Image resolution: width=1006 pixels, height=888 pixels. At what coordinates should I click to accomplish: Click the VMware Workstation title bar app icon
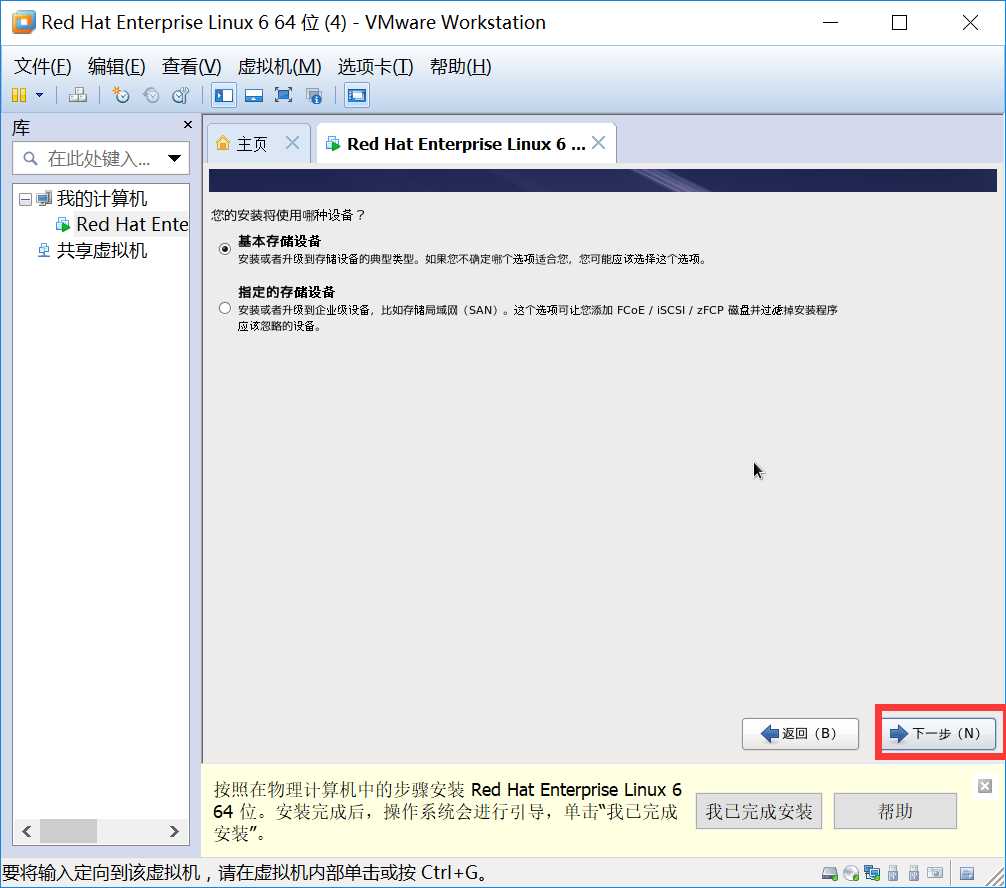pos(24,22)
